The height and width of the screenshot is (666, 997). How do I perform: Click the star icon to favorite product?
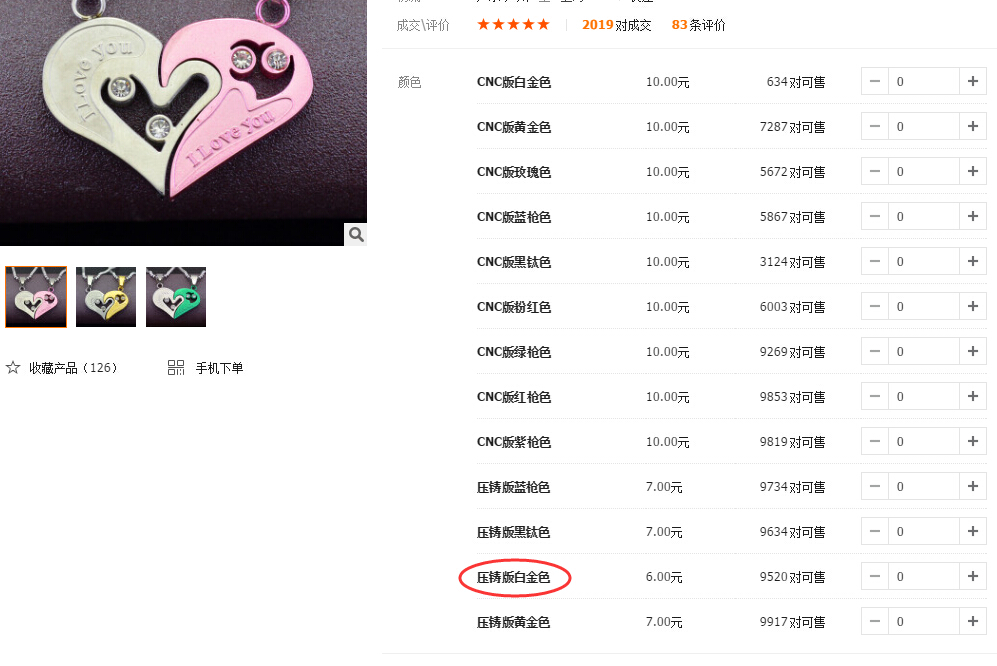[13, 368]
